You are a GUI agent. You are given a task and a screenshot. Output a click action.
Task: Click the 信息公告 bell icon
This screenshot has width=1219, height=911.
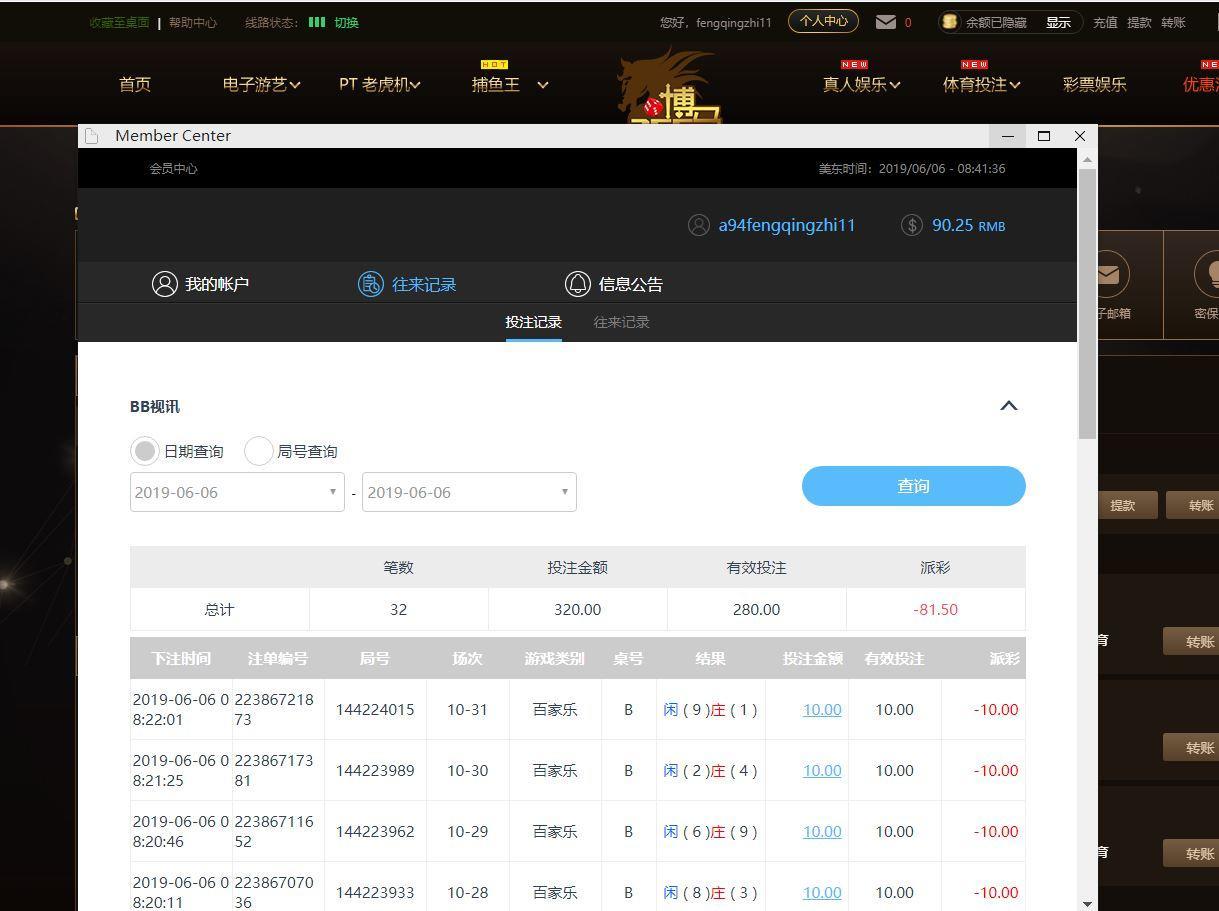tap(577, 284)
